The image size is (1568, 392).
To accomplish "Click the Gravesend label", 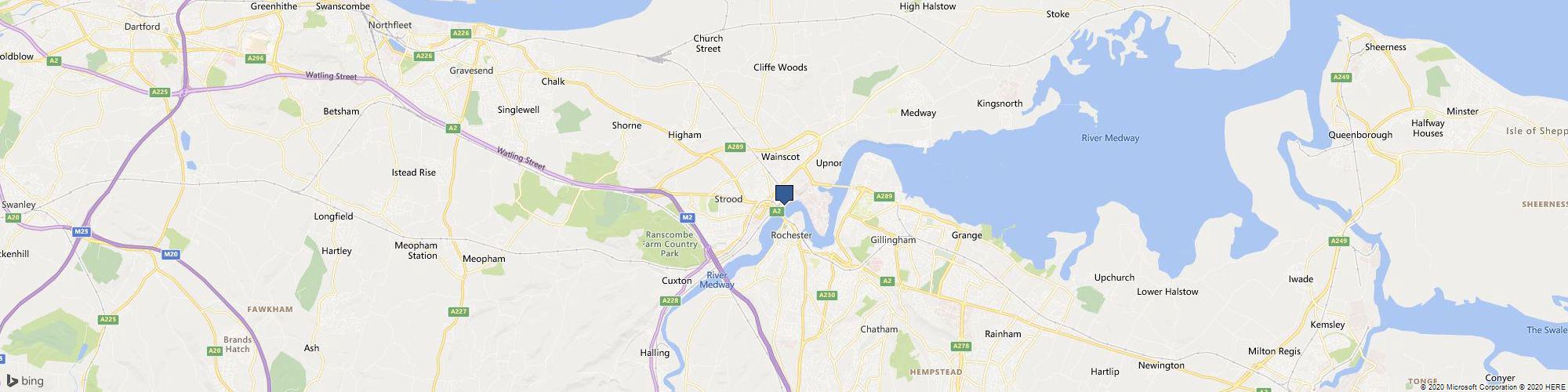I will [471, 71].
